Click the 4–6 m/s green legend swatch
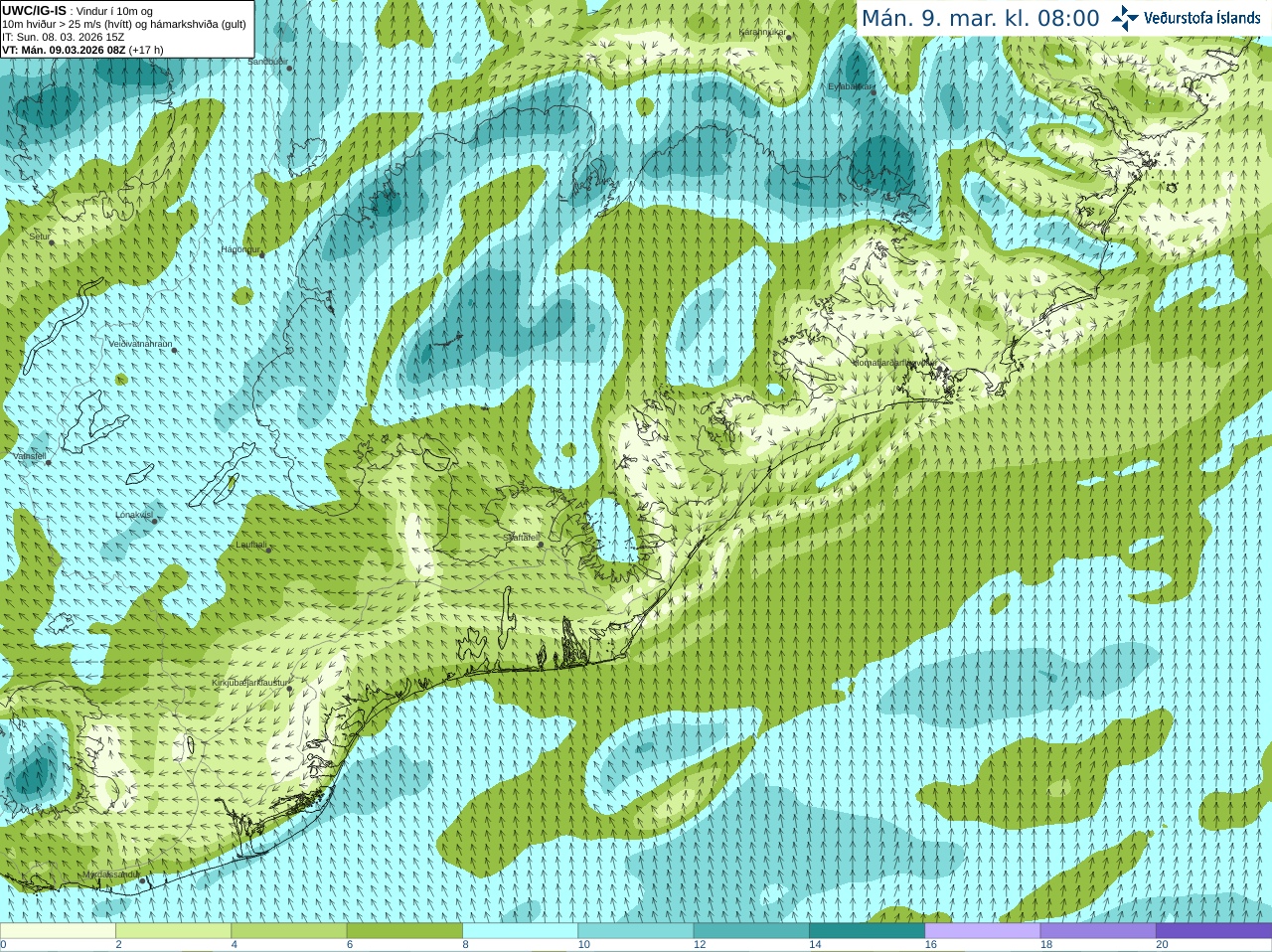This screenshot has width=1272, height=952. [x=289, y=931]
